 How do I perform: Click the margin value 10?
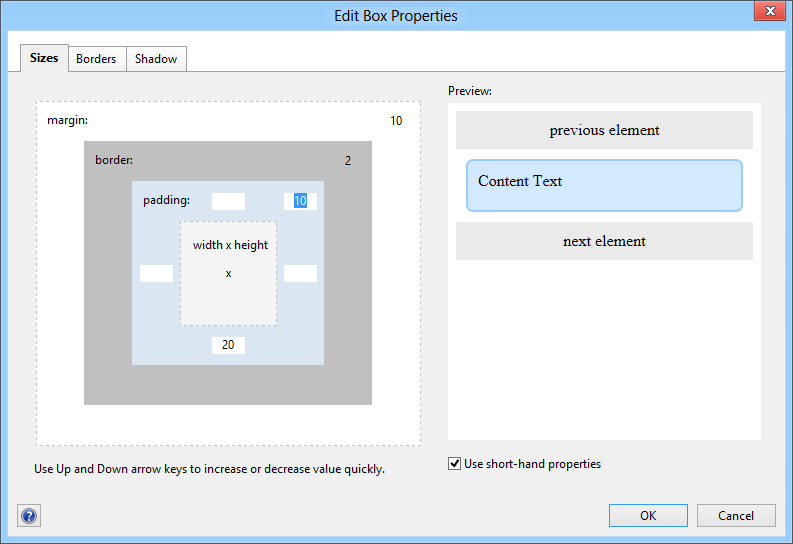[396, 121]
